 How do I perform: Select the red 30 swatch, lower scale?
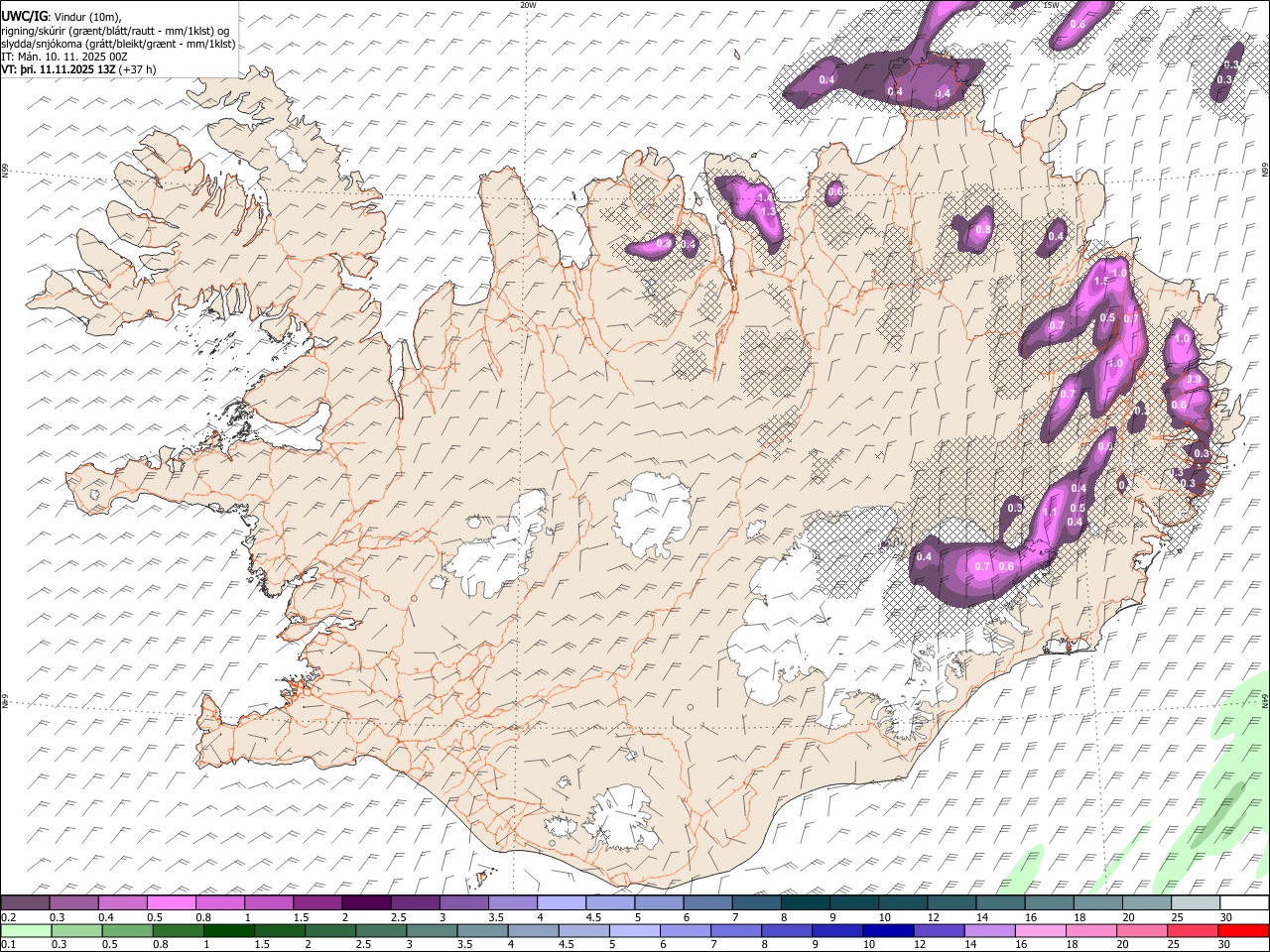[1244, 930]
